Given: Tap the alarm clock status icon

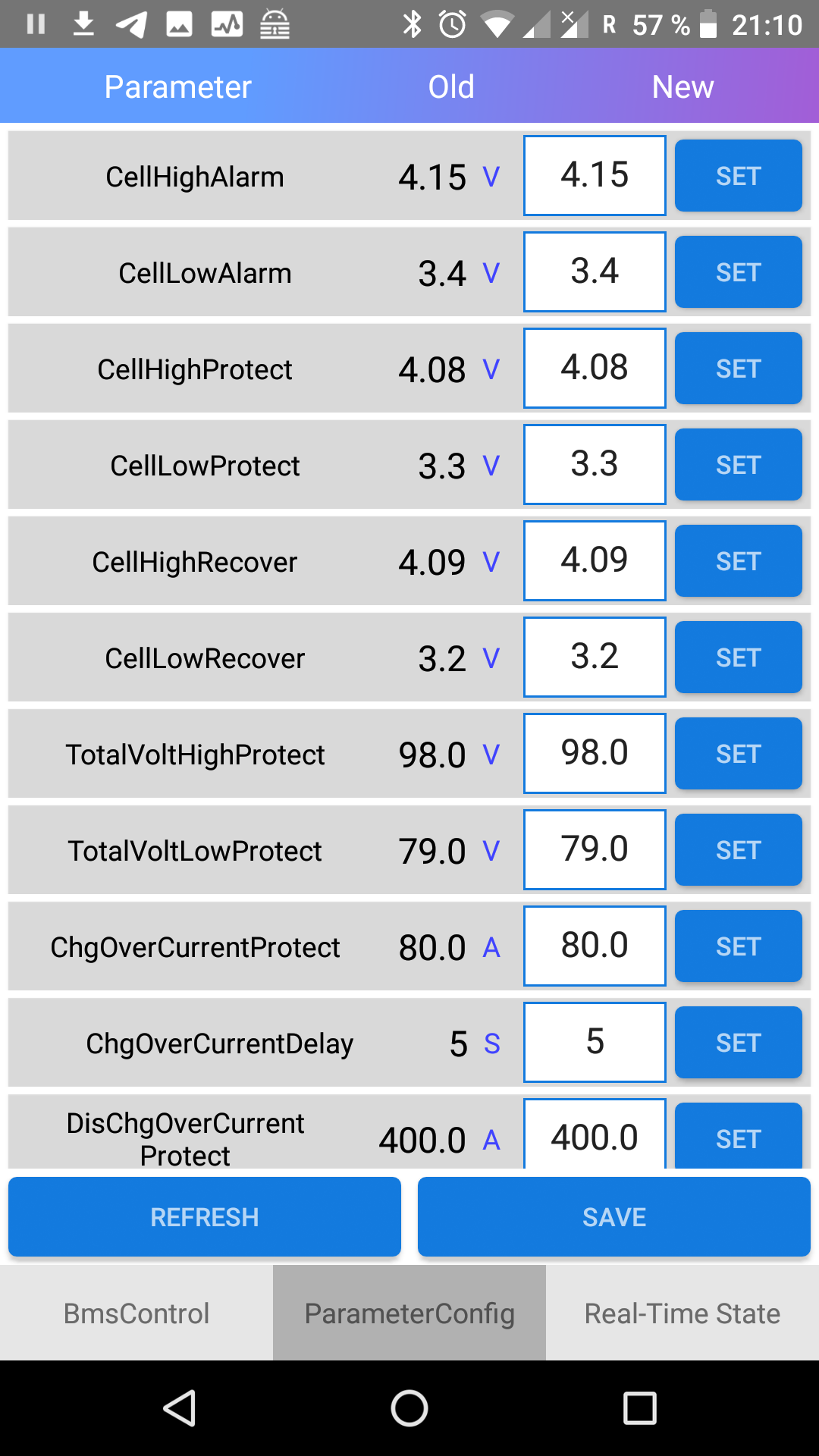Looking at the screenshot, I should (x=453, y=24).
